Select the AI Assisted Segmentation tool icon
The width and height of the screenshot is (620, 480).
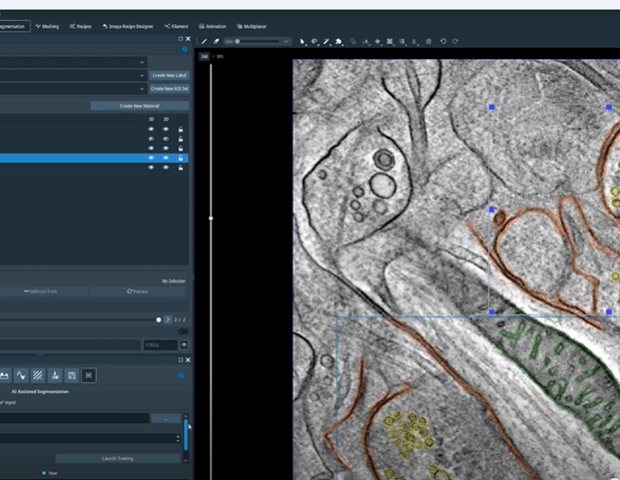click(x=89, y=375)
